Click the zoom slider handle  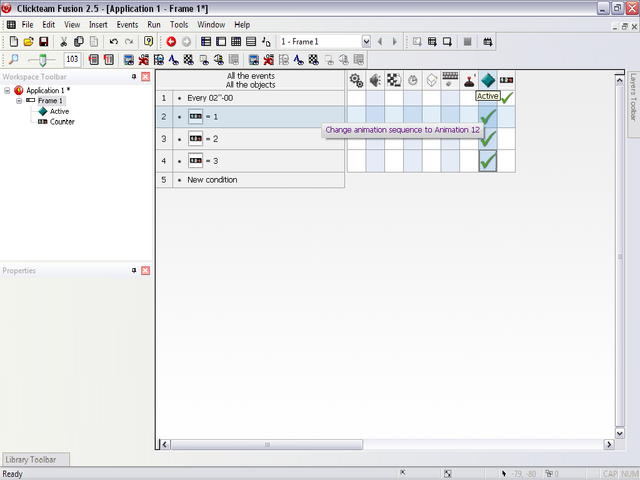42,60
